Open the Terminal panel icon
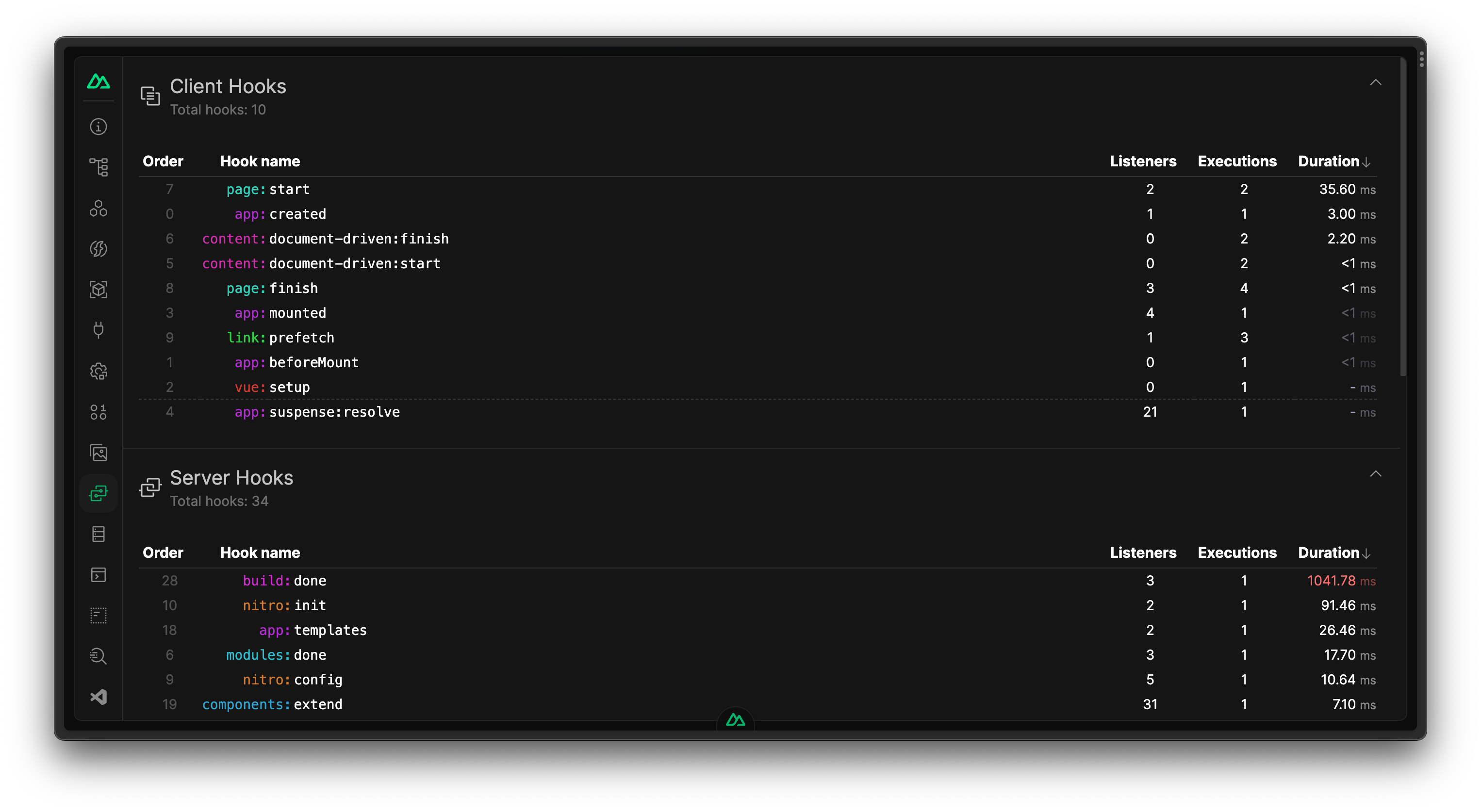1481x812 pixels. pyautogui.click(x=99, y=575)
